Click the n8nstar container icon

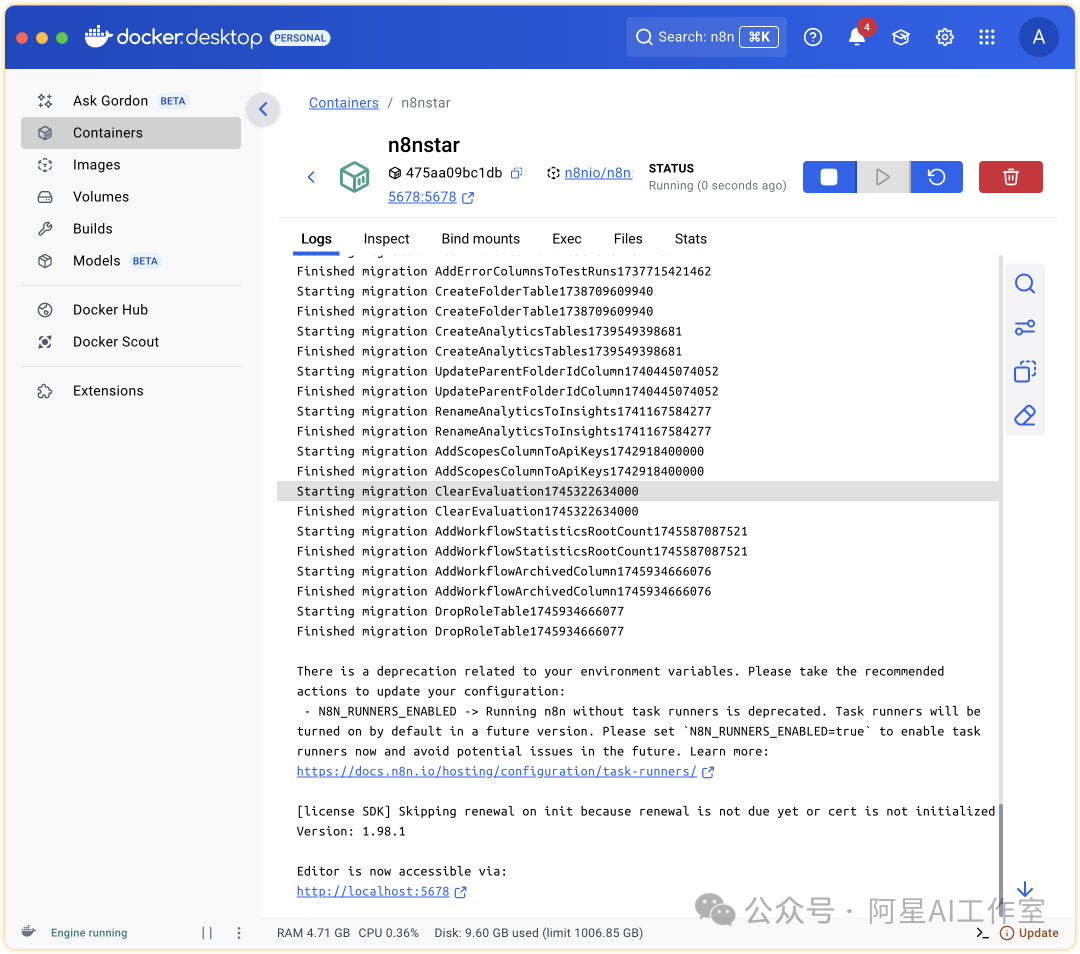point(354,177)
